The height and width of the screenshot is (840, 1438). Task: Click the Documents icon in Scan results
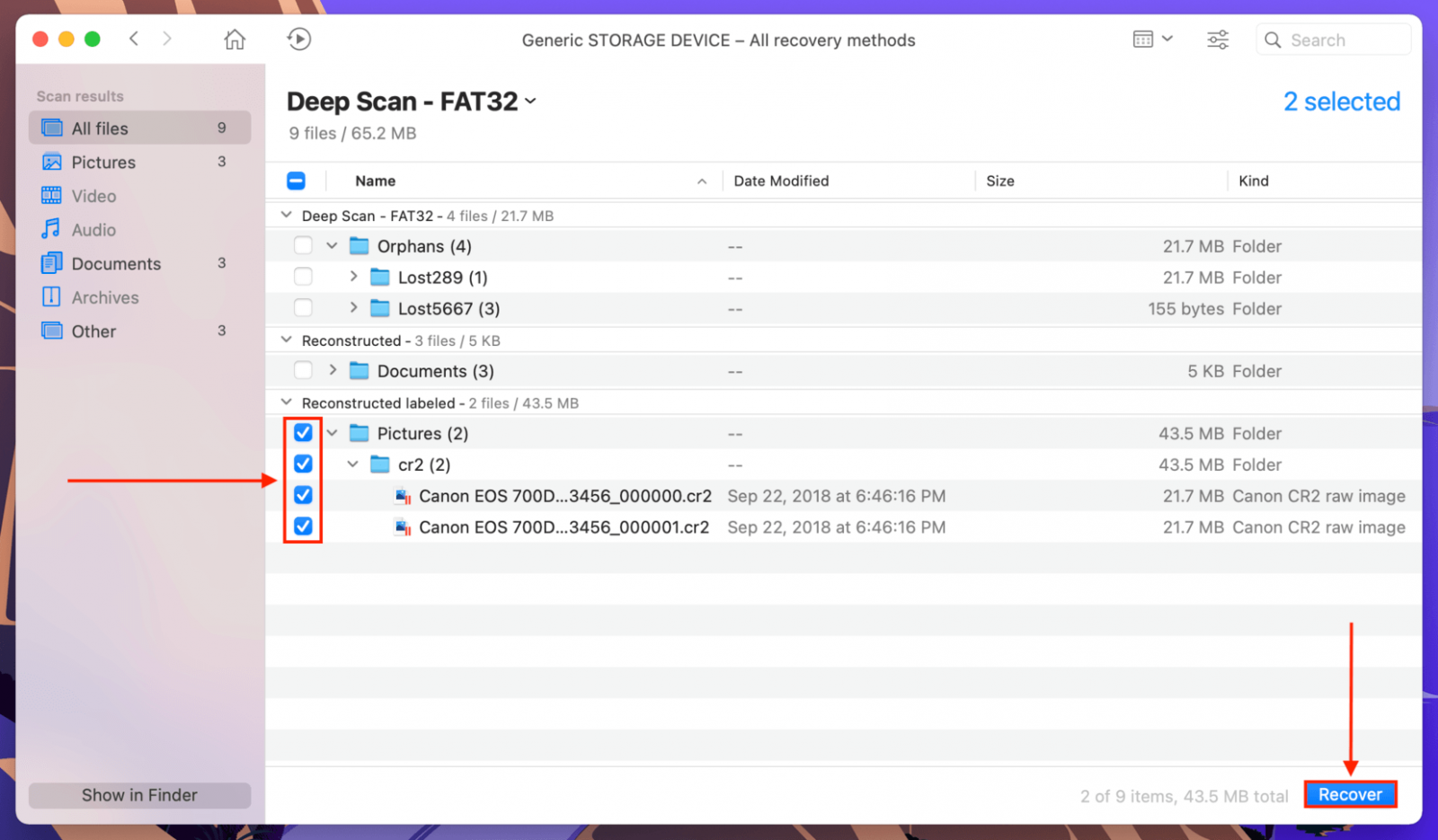pos(51,263)
